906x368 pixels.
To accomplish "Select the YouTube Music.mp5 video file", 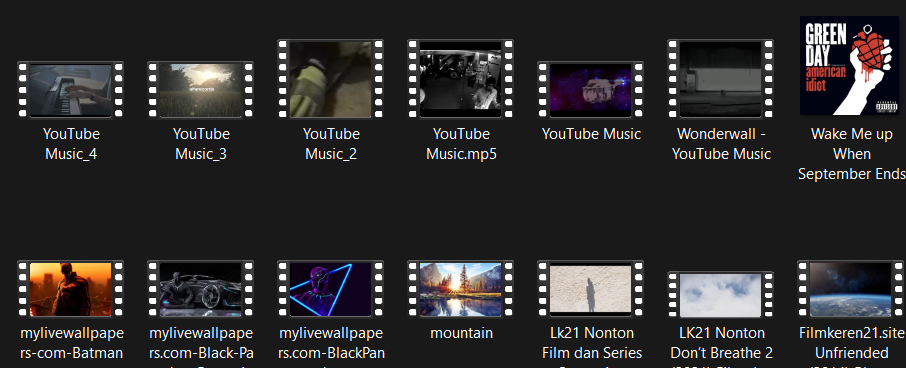I will tap(461, 79).
